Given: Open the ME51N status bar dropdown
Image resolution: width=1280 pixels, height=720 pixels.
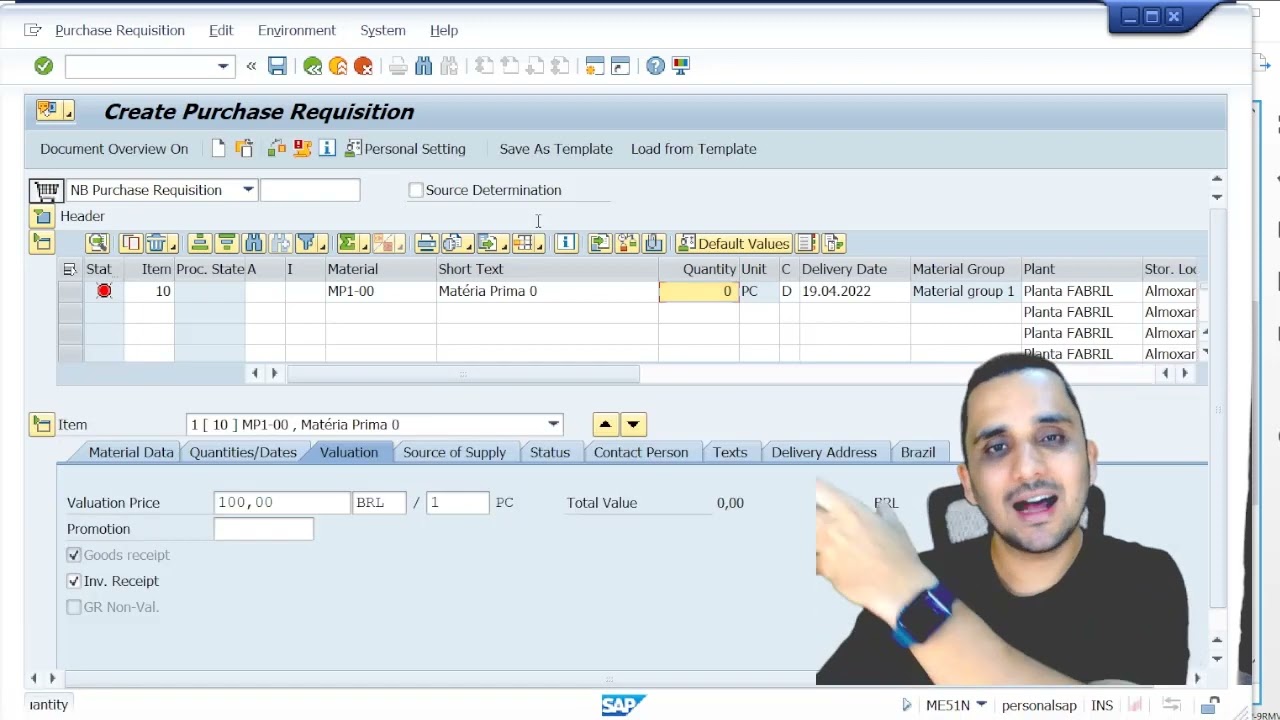Looking at the screenshot, I should coord(981,705).
